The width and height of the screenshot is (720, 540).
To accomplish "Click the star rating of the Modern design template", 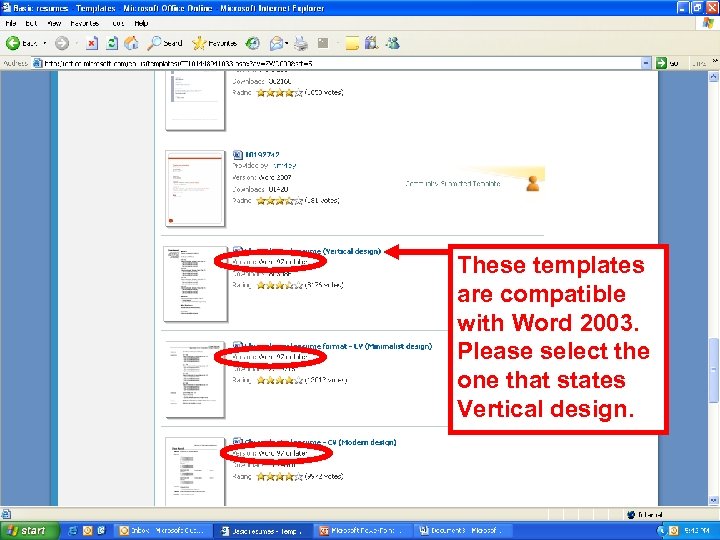I will point(280,477).
